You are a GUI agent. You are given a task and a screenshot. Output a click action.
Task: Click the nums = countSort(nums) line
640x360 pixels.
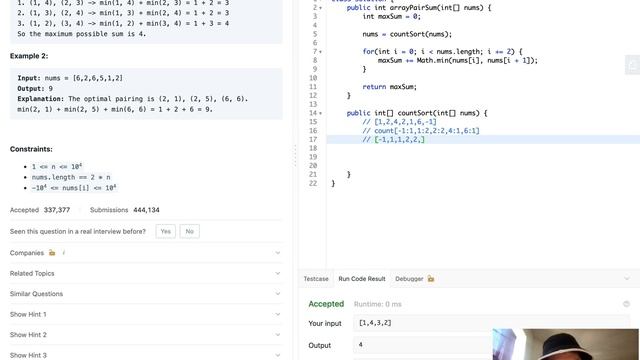[407, 34]
